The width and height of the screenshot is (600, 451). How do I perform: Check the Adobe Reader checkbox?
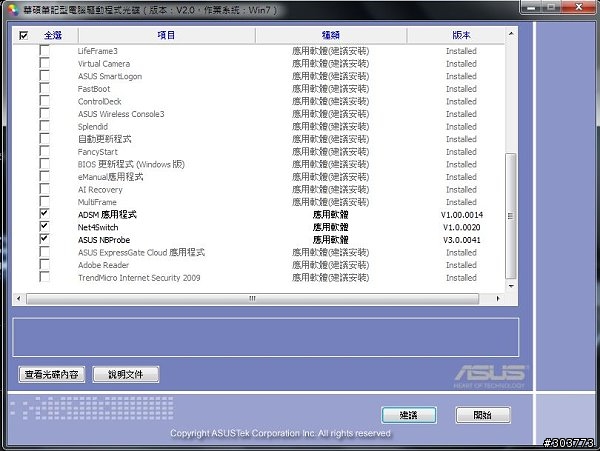pyautogui.click(x=44, y=265)
